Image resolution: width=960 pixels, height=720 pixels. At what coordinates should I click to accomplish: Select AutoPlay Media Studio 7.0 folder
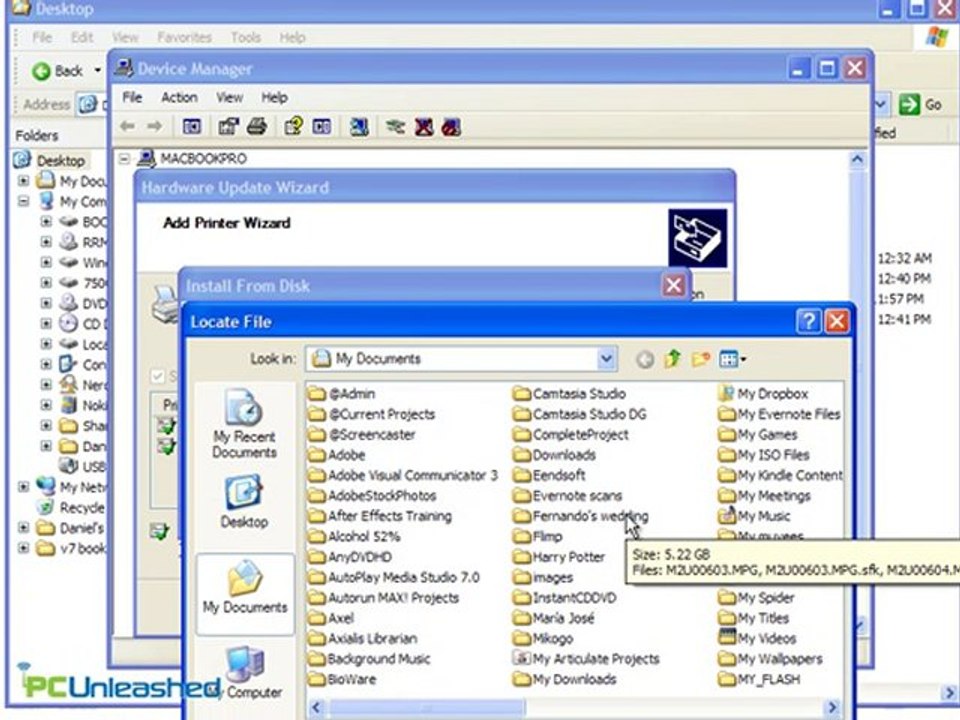click(x=394, y=577)
